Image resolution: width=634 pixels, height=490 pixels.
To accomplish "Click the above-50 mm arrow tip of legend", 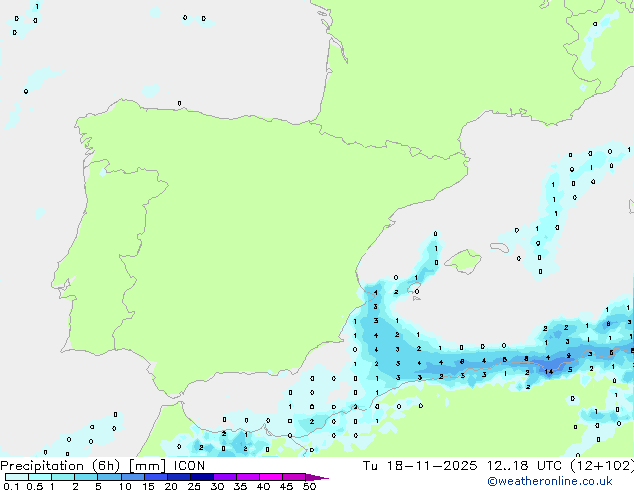I will point(317,478).
